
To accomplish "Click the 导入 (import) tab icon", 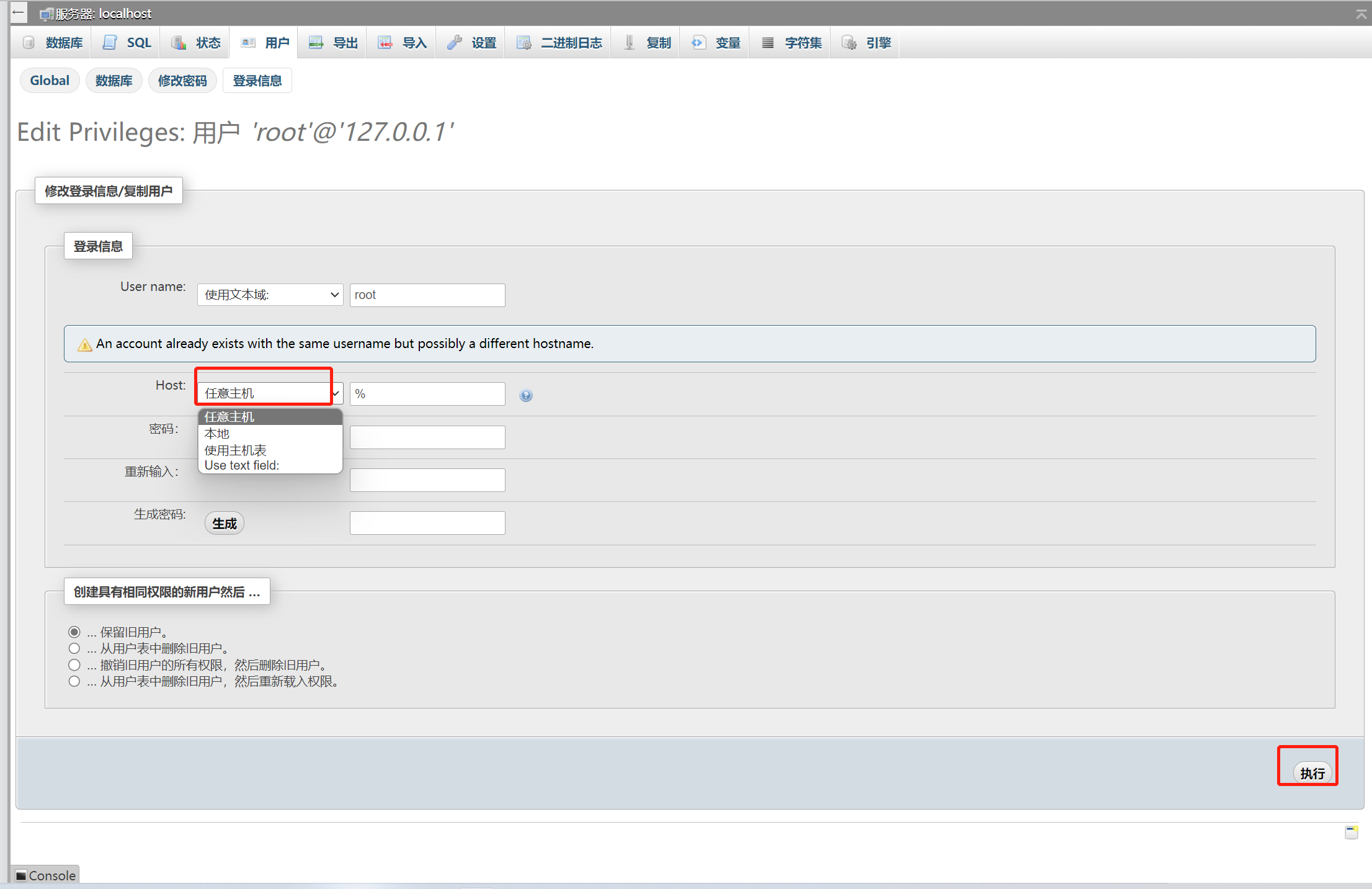I will click(x=385, y=43).
